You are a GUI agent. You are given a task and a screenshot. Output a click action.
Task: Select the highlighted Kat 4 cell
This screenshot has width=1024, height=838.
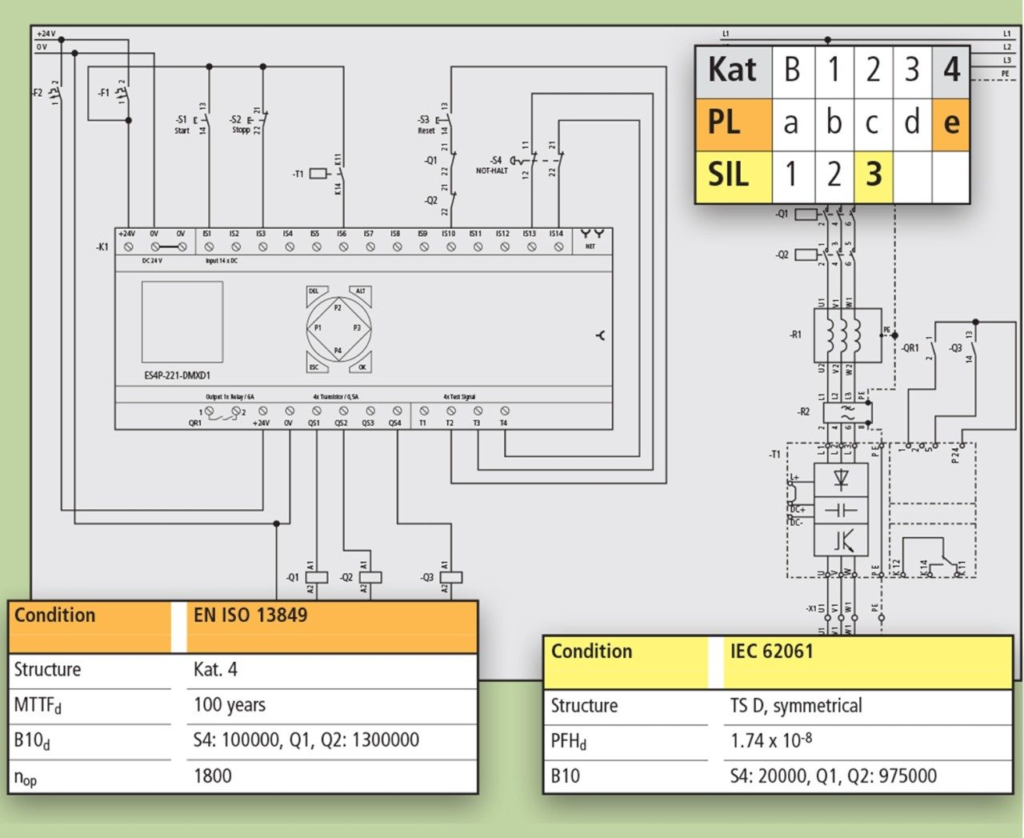pos(951,70)
